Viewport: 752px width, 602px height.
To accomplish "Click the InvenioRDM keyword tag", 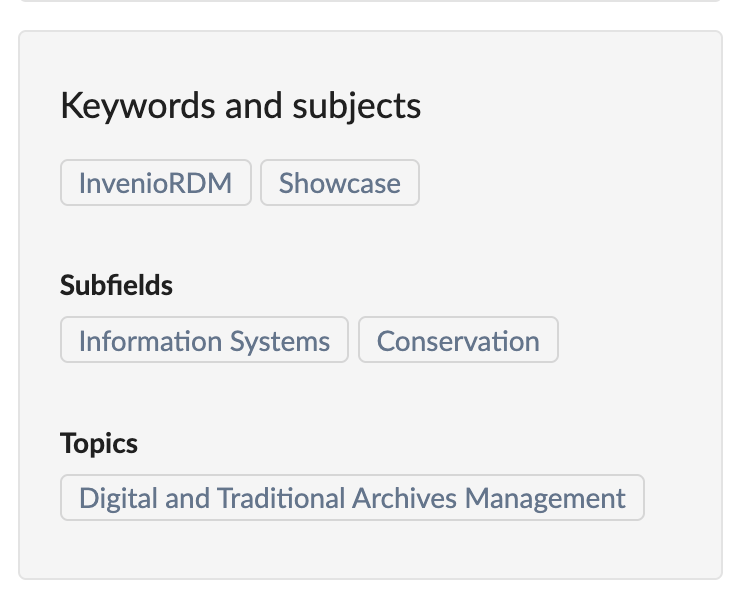I will point(155,183).
